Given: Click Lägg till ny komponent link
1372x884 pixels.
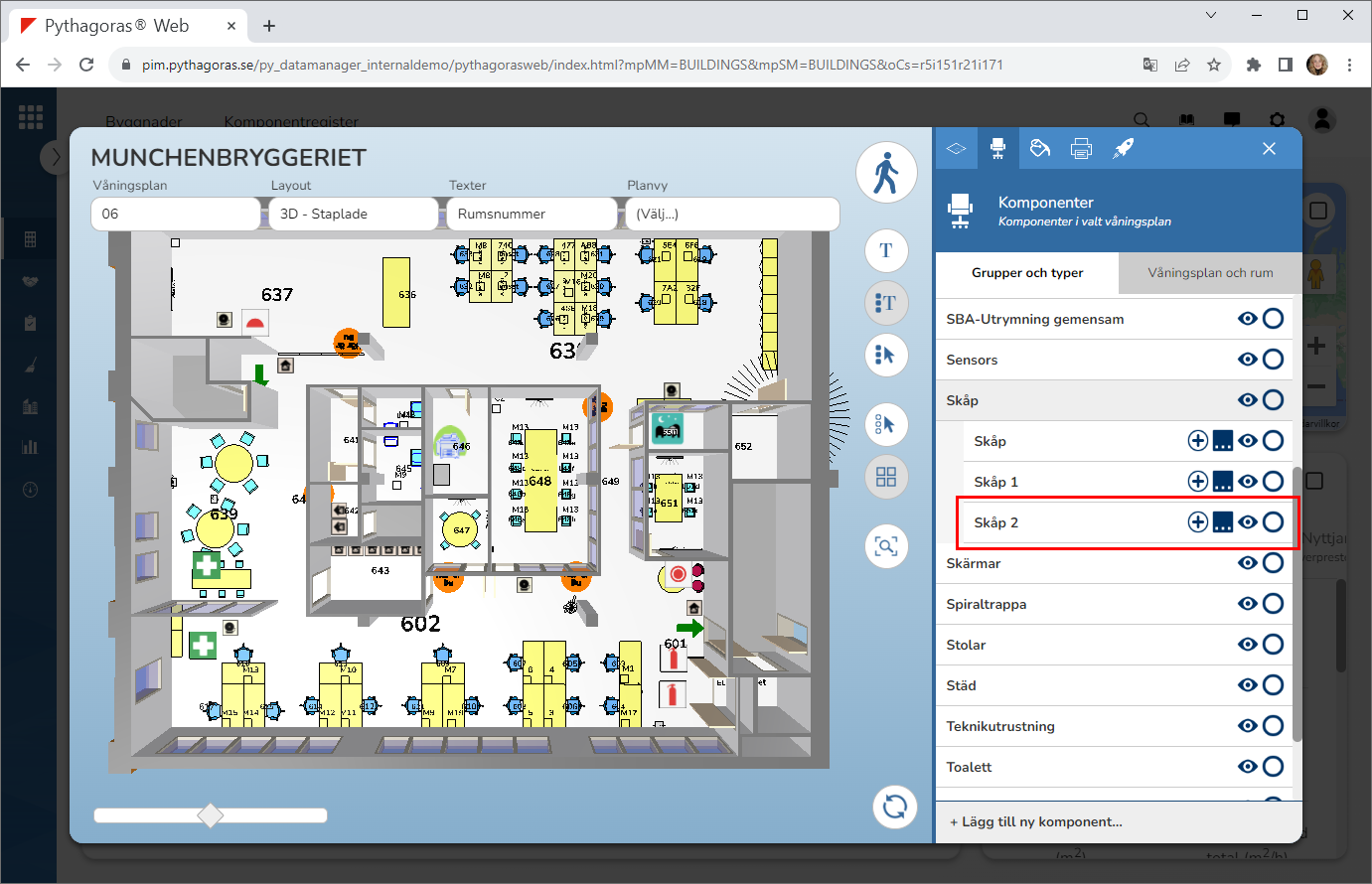Looking at the screenshot, I should coord(1036,821).
